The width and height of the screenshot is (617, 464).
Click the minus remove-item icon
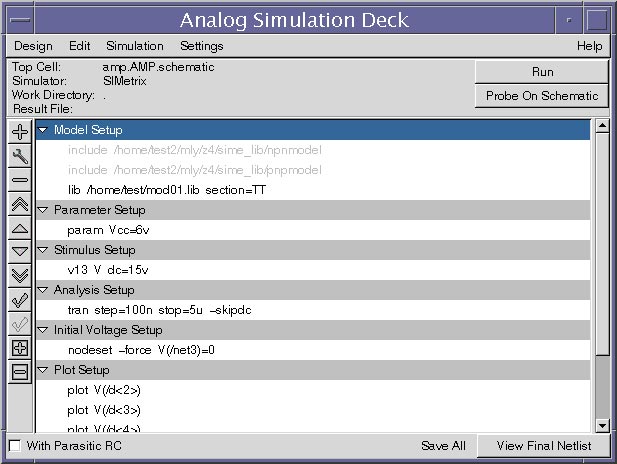20,180
